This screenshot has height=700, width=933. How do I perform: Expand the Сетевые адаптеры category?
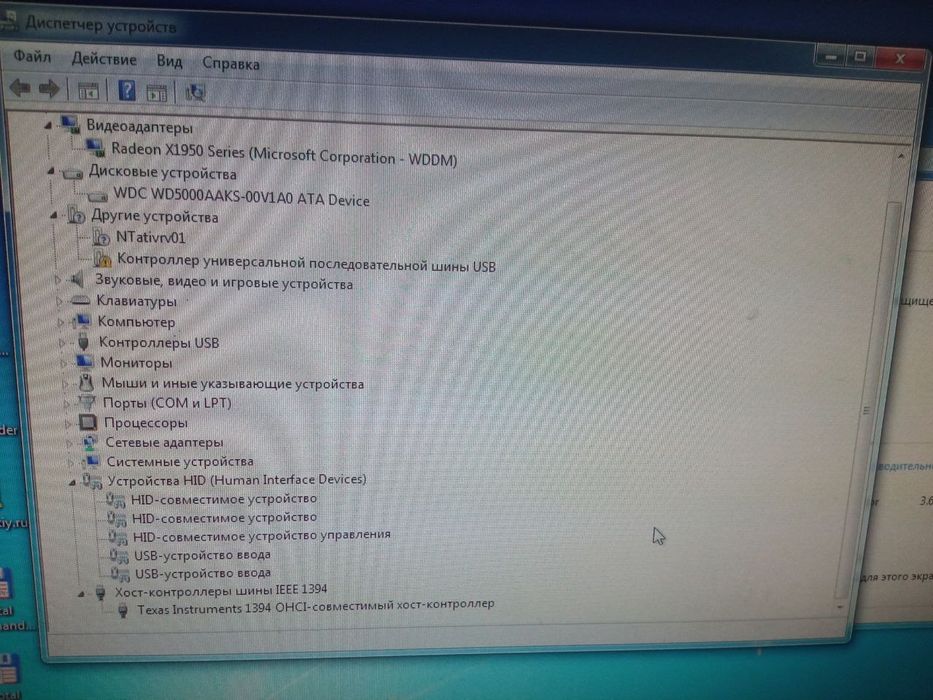click(70, 443)
